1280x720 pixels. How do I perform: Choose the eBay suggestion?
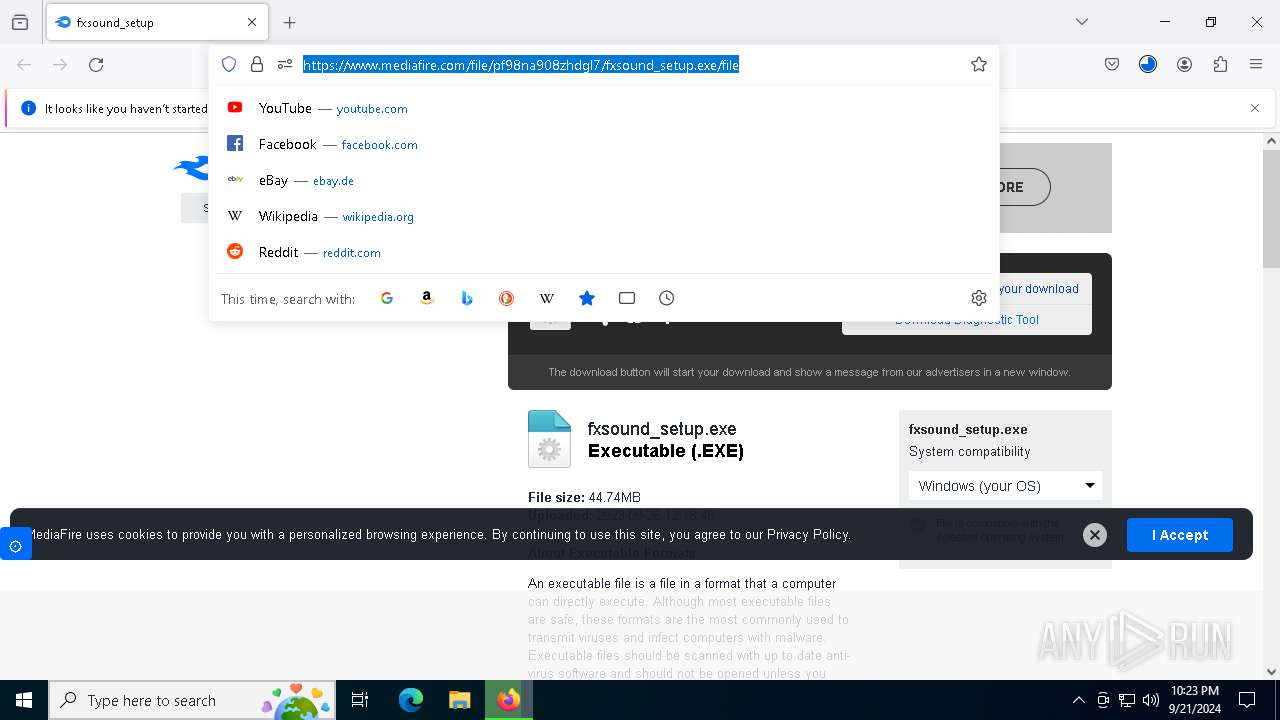pyautogui.click(x=603, y=180)
